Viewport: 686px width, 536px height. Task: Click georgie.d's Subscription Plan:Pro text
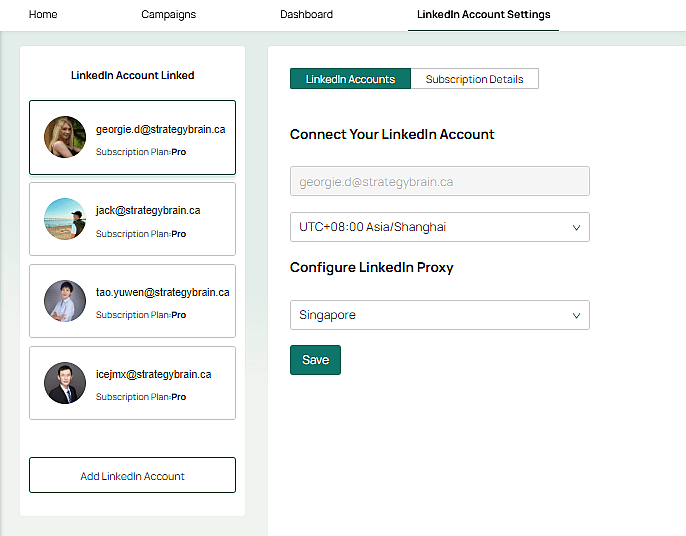(x=141, y=152)
